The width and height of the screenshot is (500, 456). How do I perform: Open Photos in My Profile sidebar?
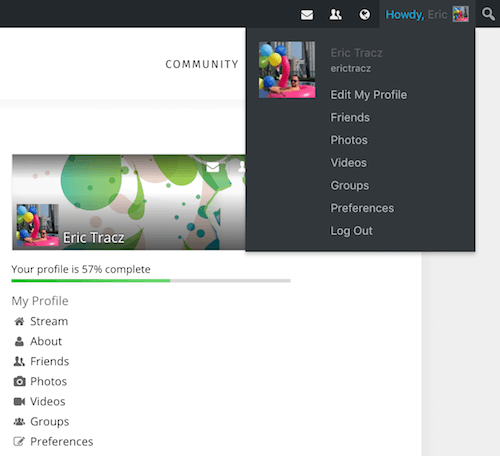tap(49, 381)
